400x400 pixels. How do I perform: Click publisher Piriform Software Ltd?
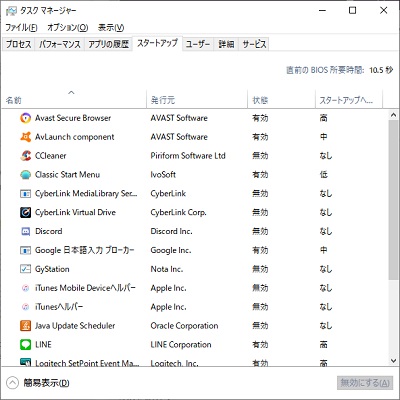pos(188,156)
